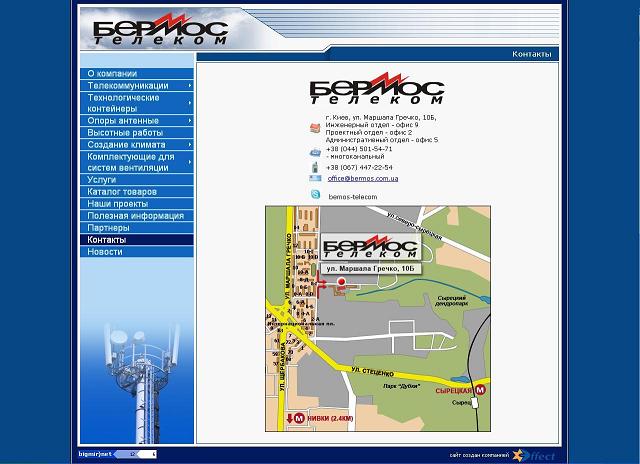Select the Контакты menu item
The width and height of the screenshot is (640, 464).
137,240
